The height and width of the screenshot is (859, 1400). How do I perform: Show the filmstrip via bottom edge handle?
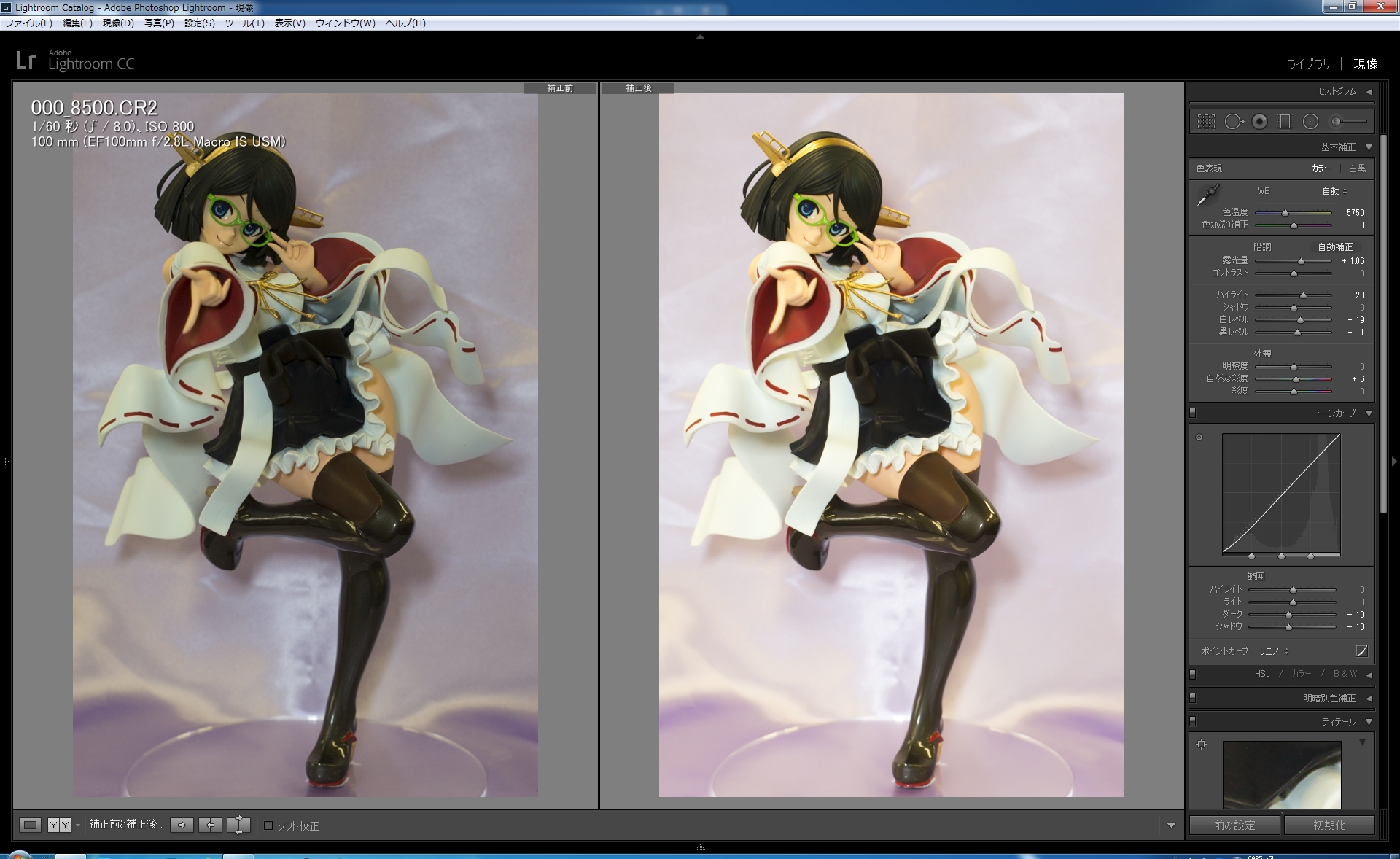tap(700, 847)
